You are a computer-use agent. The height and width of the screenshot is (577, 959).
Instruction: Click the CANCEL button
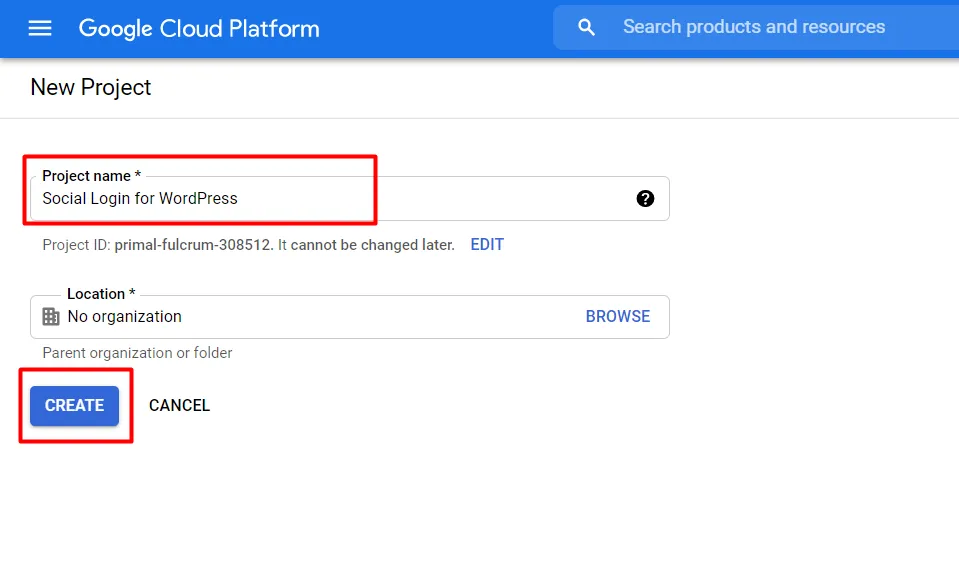[x=179, y=406]
